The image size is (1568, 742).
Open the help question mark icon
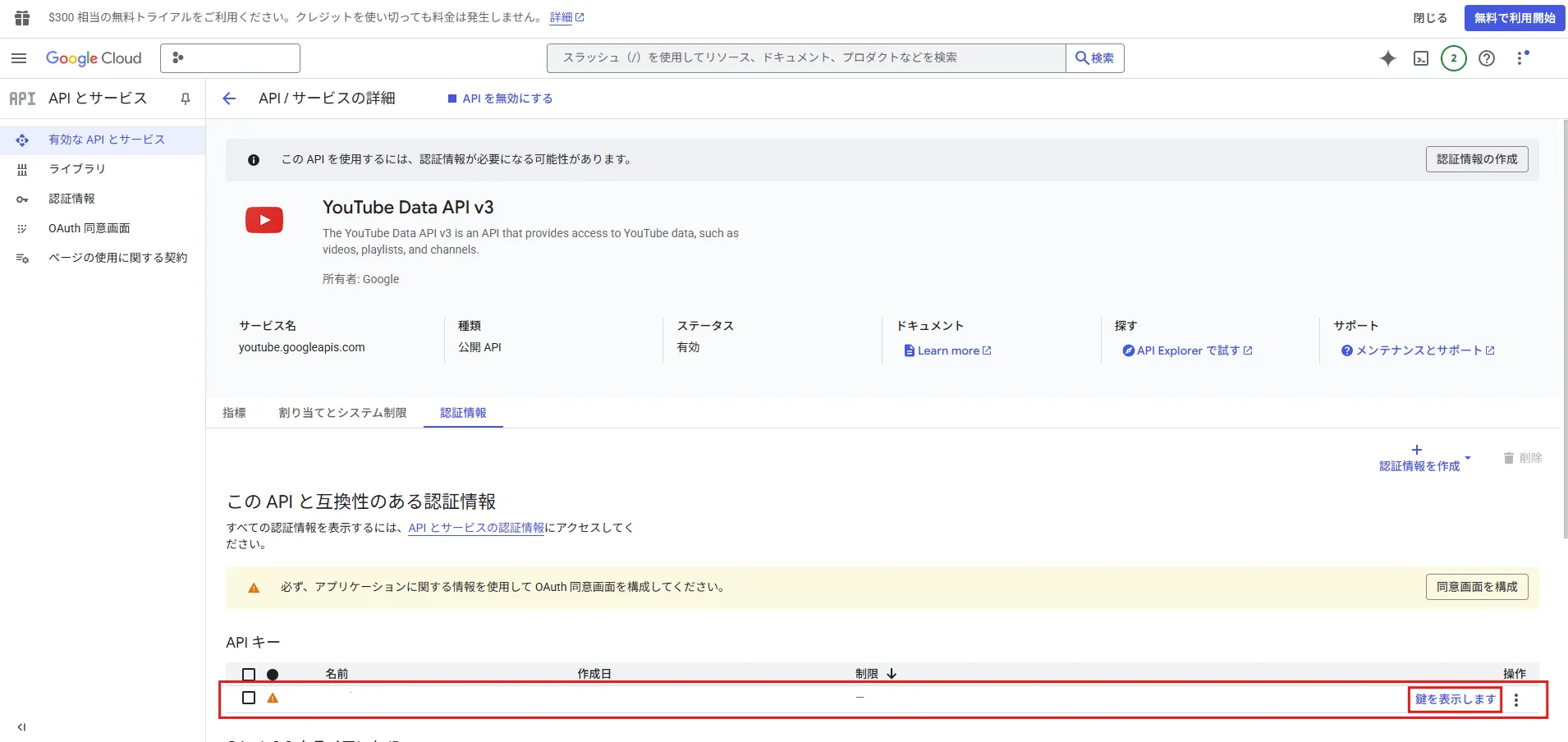1487,58
